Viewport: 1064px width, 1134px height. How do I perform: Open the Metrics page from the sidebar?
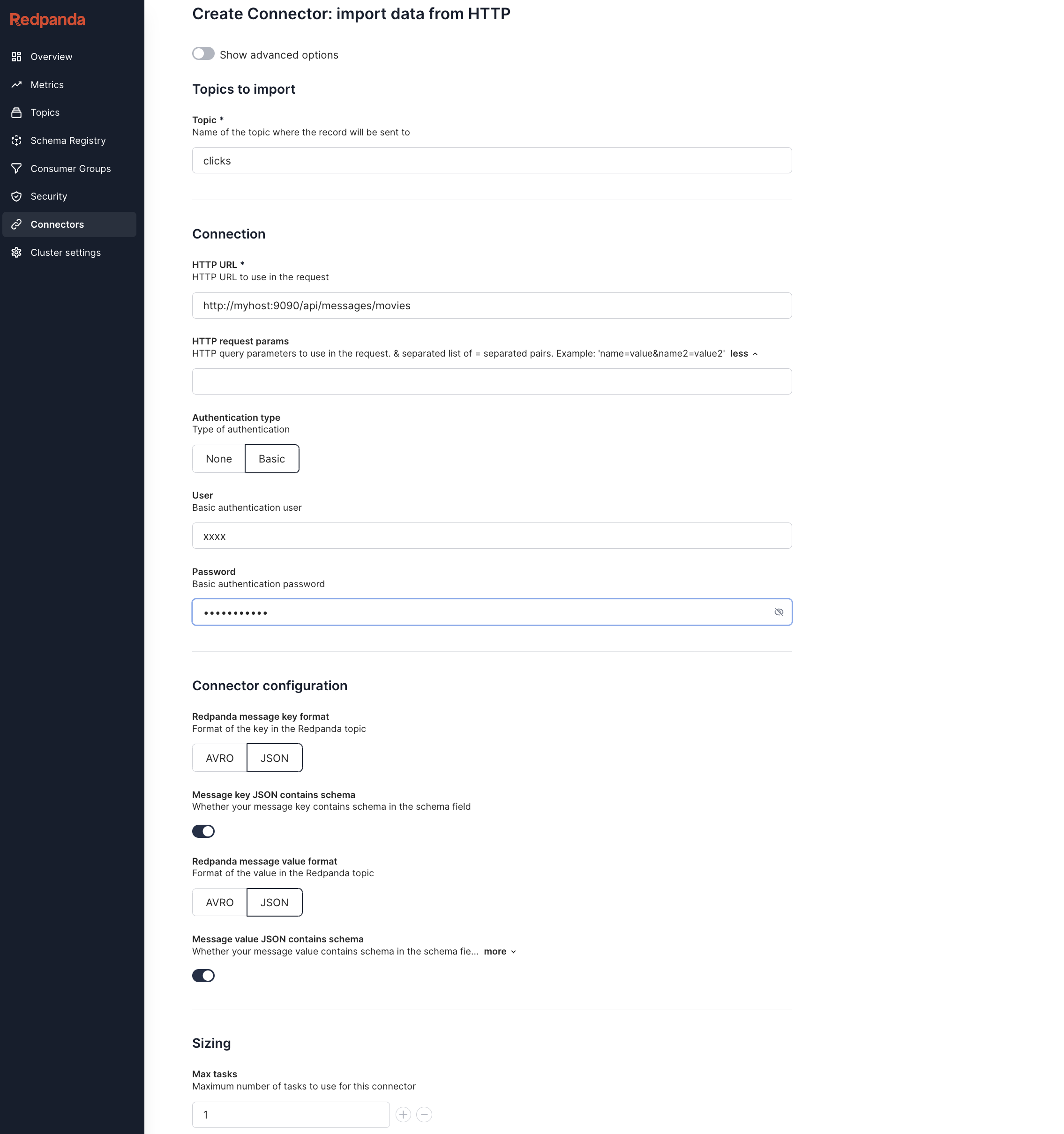(47, 84)
